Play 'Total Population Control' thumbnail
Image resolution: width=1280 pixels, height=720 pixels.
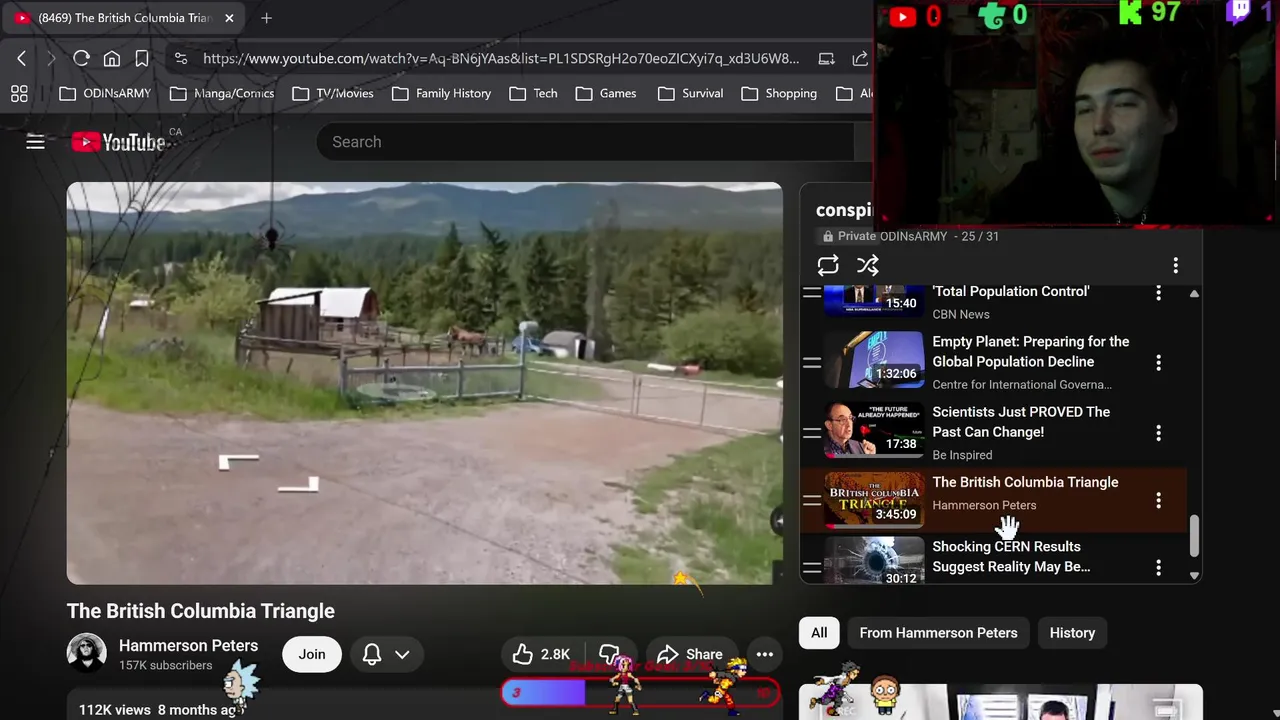874,300
